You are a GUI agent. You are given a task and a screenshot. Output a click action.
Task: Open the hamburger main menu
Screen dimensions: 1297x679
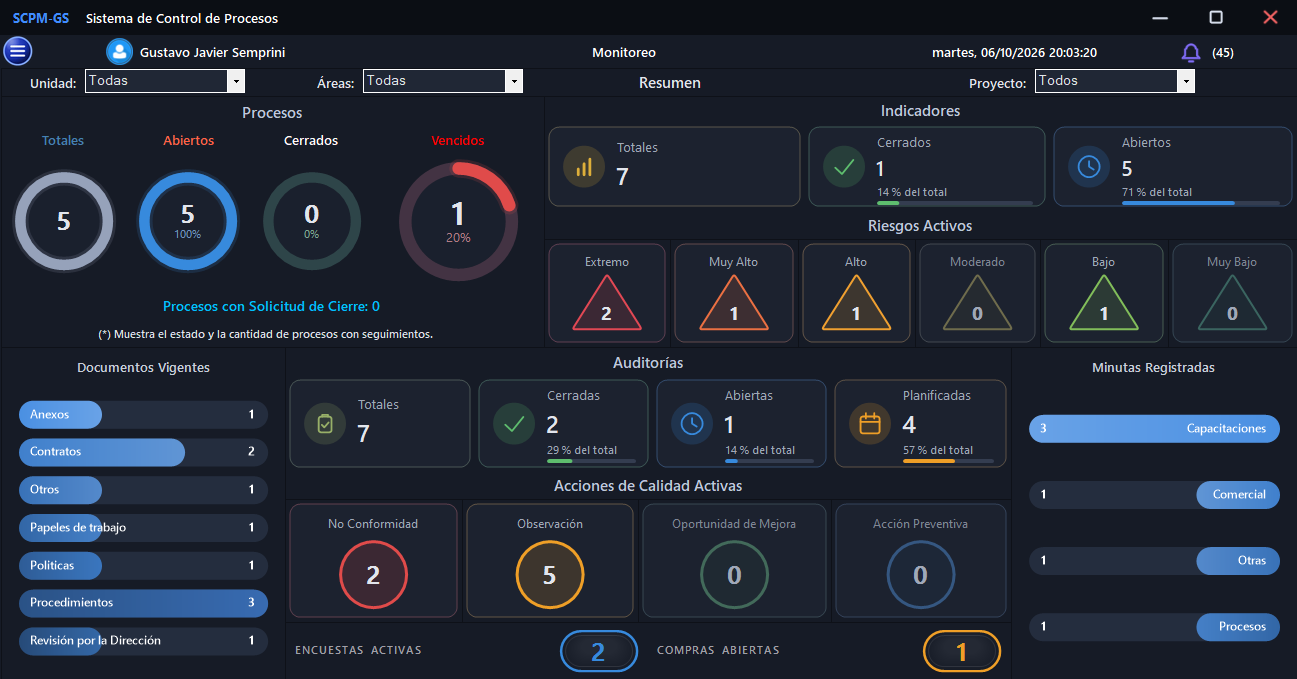[x=18, y=51]
